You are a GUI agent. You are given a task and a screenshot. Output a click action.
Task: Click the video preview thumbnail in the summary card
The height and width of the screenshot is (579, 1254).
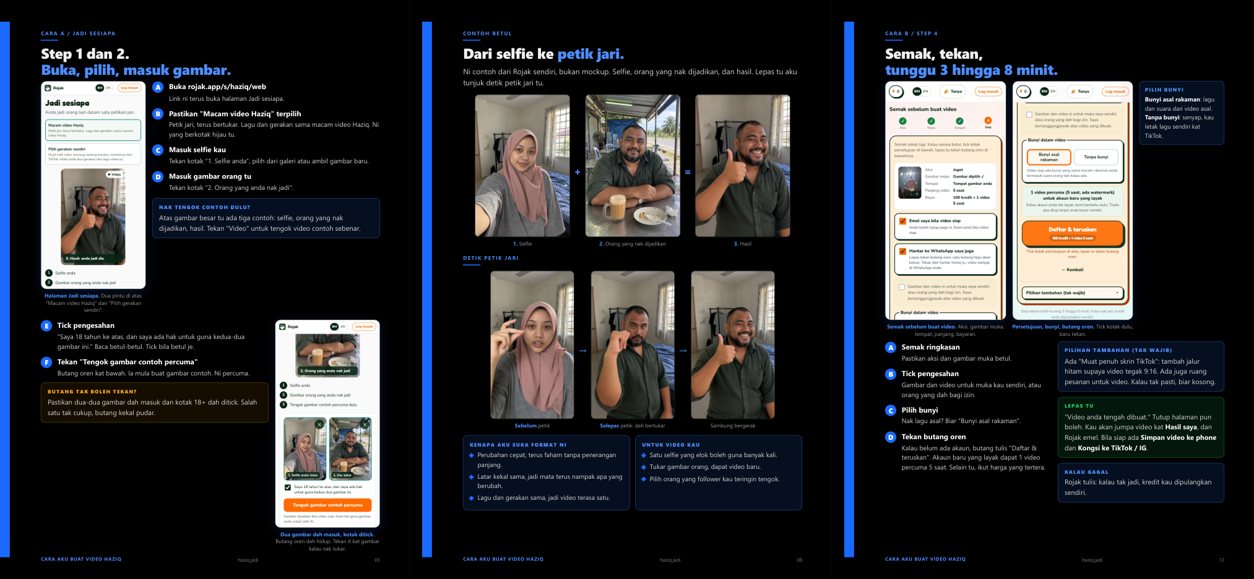[910, 182]
